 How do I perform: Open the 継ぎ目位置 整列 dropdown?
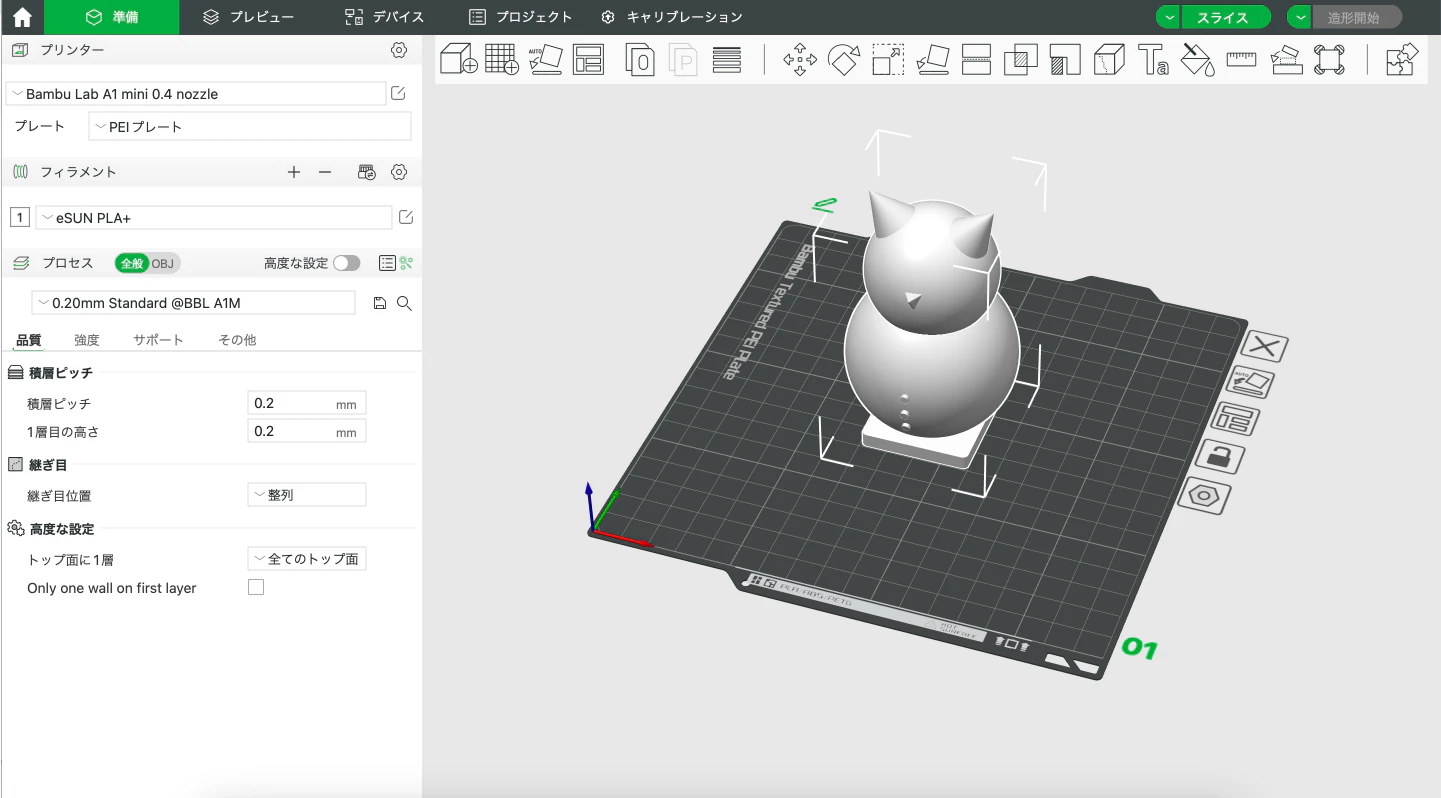pos(307,495)
